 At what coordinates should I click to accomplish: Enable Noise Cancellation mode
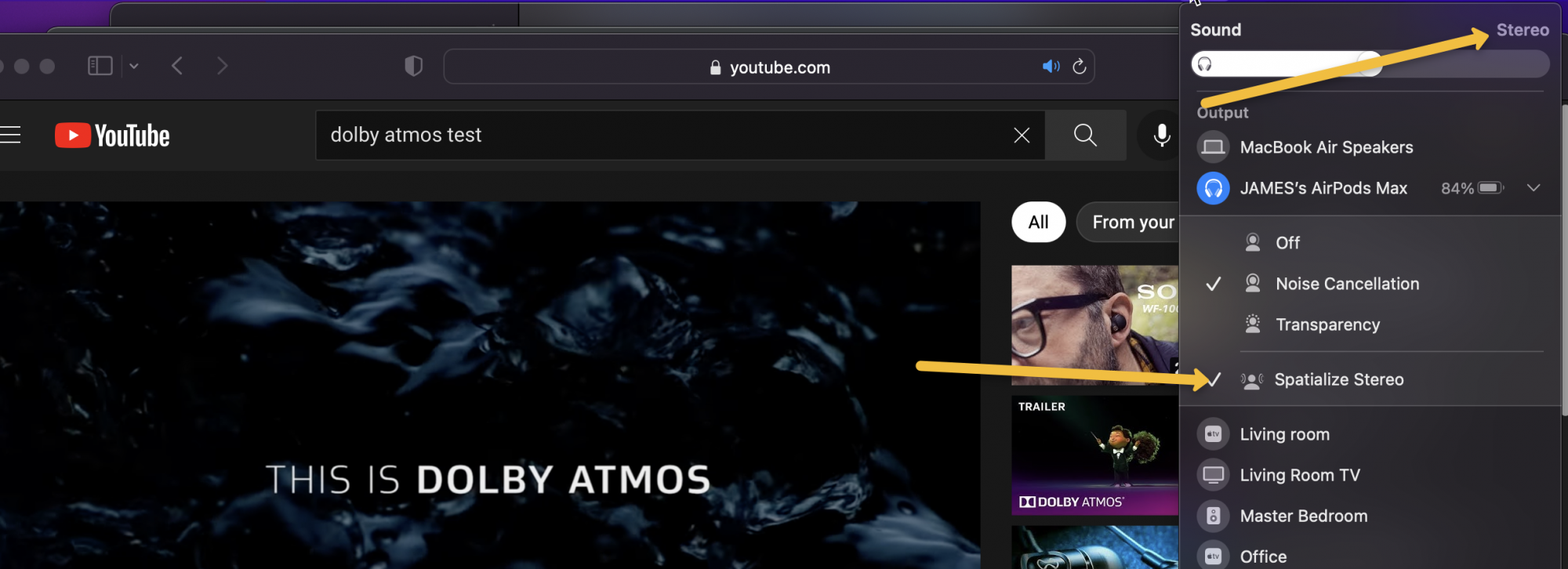tap(1370, 284)
